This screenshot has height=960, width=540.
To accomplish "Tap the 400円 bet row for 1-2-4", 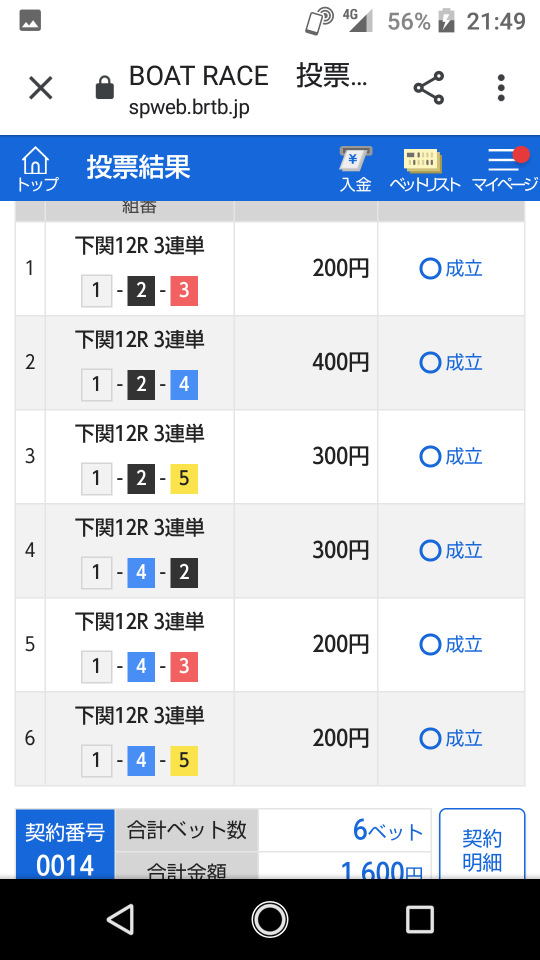I will 270,362.
